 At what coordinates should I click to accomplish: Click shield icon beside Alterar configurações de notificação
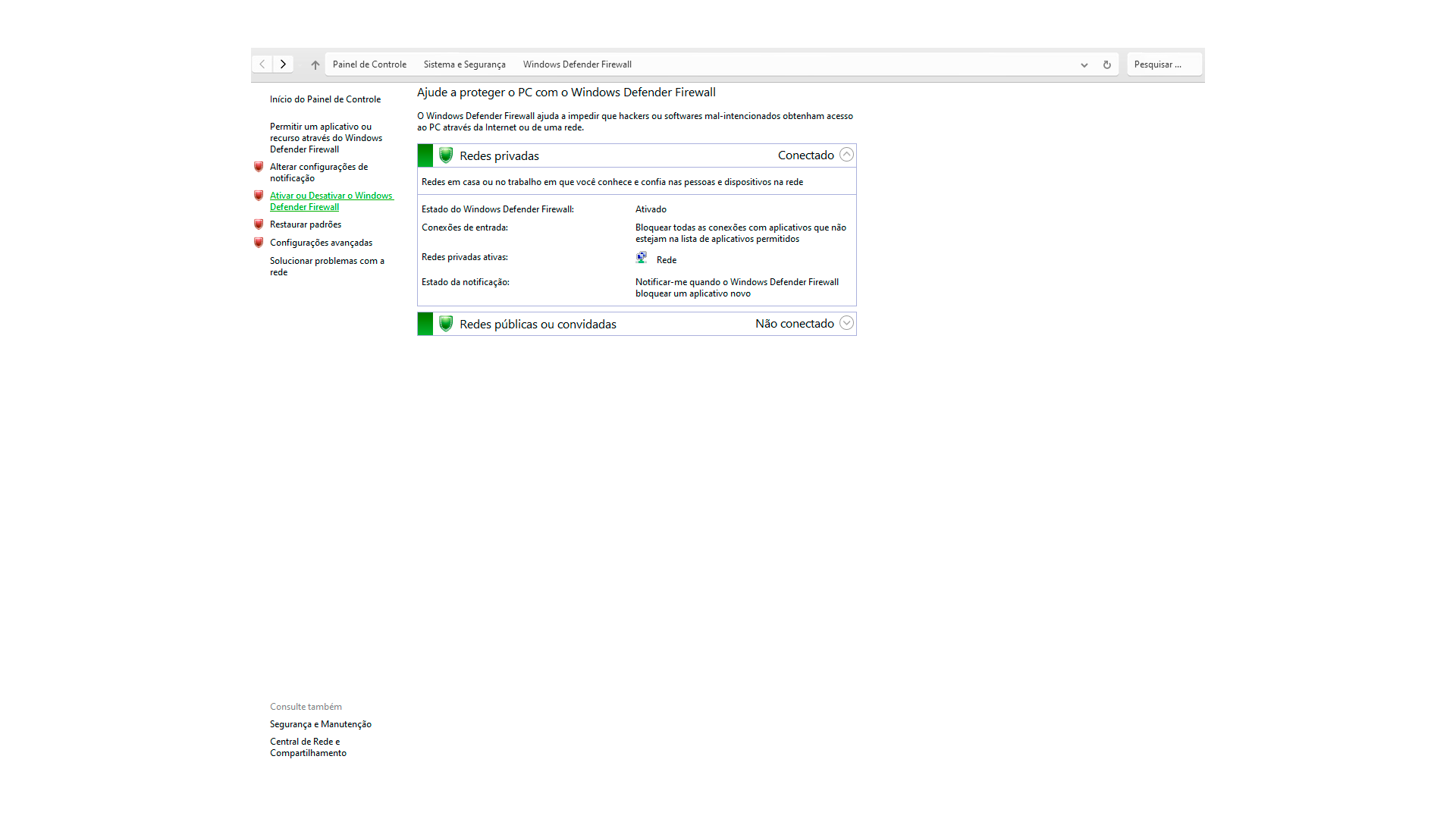[x=259, y=167]
